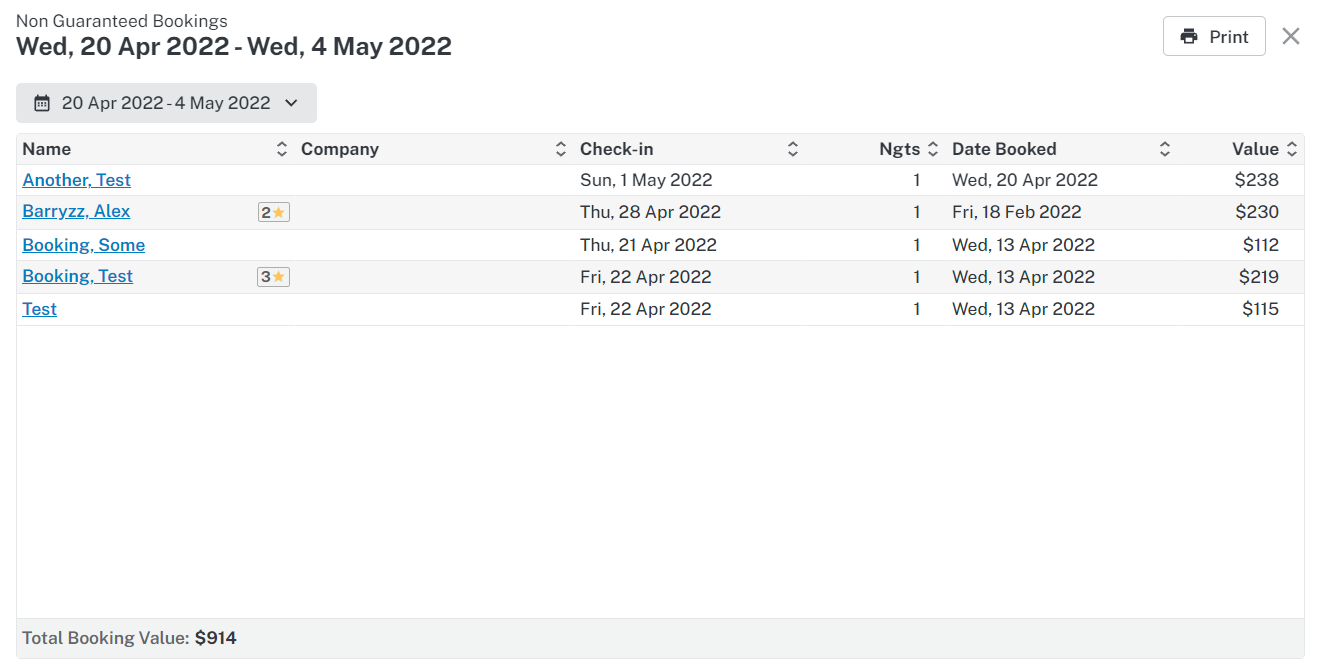The height and width of the screenshot is (670, 1322).
Task: Click the 2-star badge for Barryzz, Alex
Action: [273, 212]
